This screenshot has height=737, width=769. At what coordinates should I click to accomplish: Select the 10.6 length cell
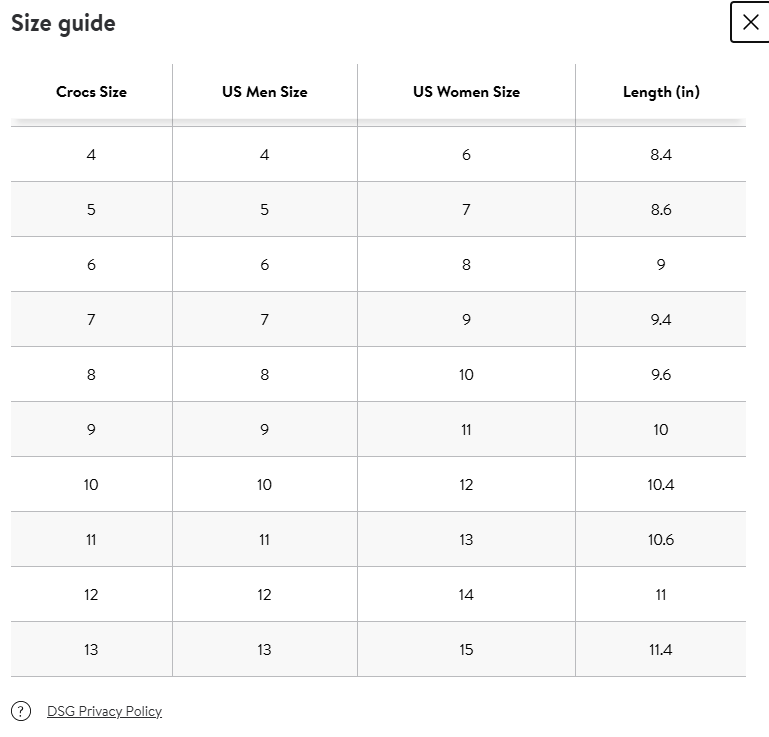[x=660, y=540]
